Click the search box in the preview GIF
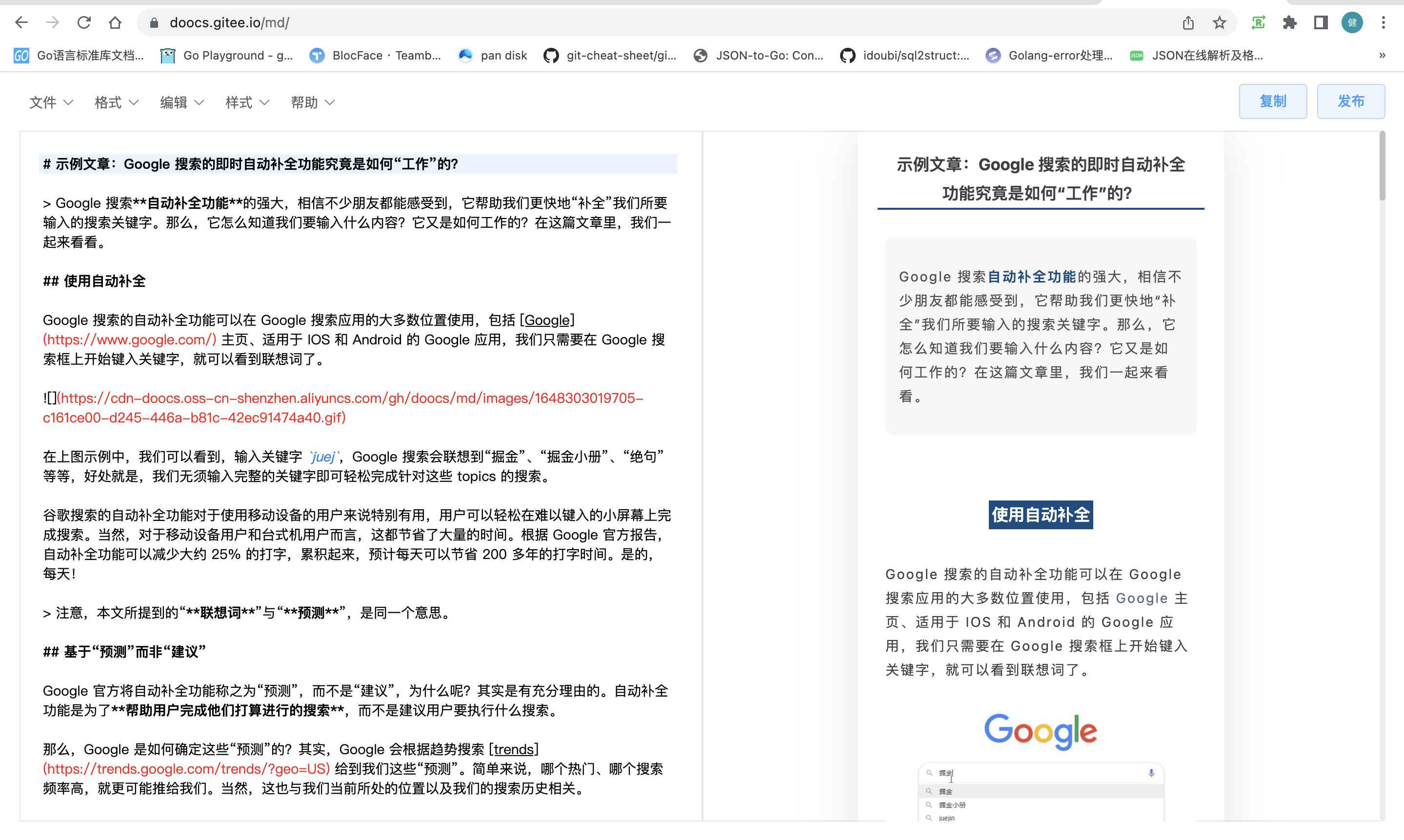The width and height of the screenshot is (1404, 840). click(x=1040, y=773)
